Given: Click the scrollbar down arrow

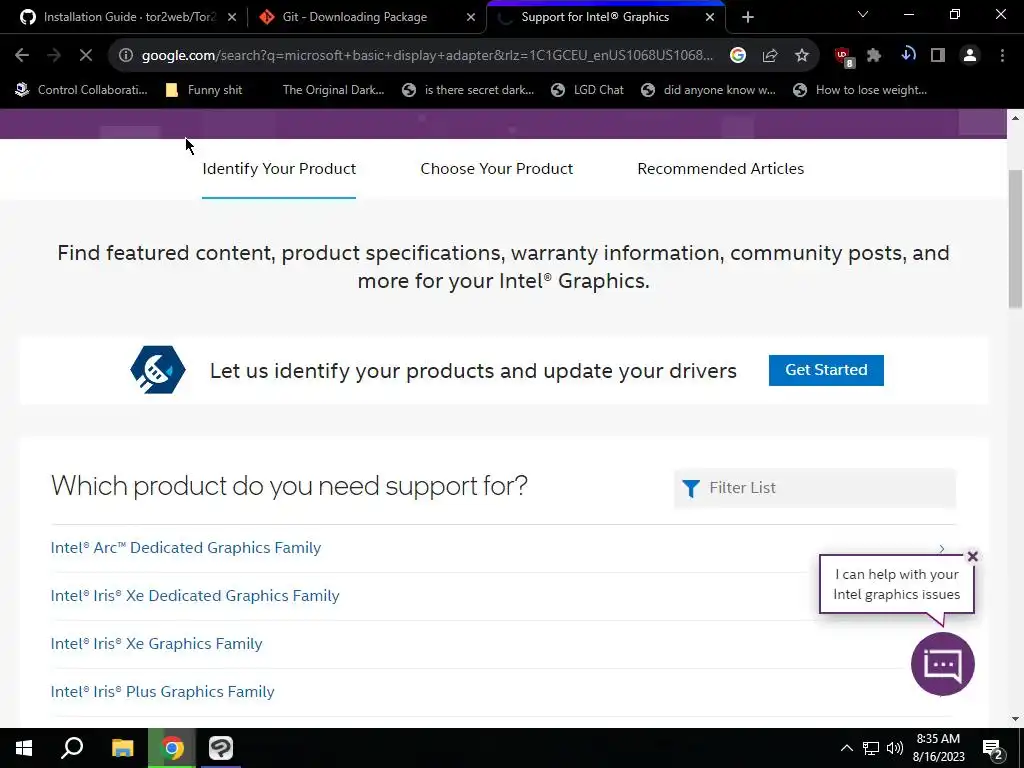Looking at the screenshot, I should click(x=1015, y=719).
